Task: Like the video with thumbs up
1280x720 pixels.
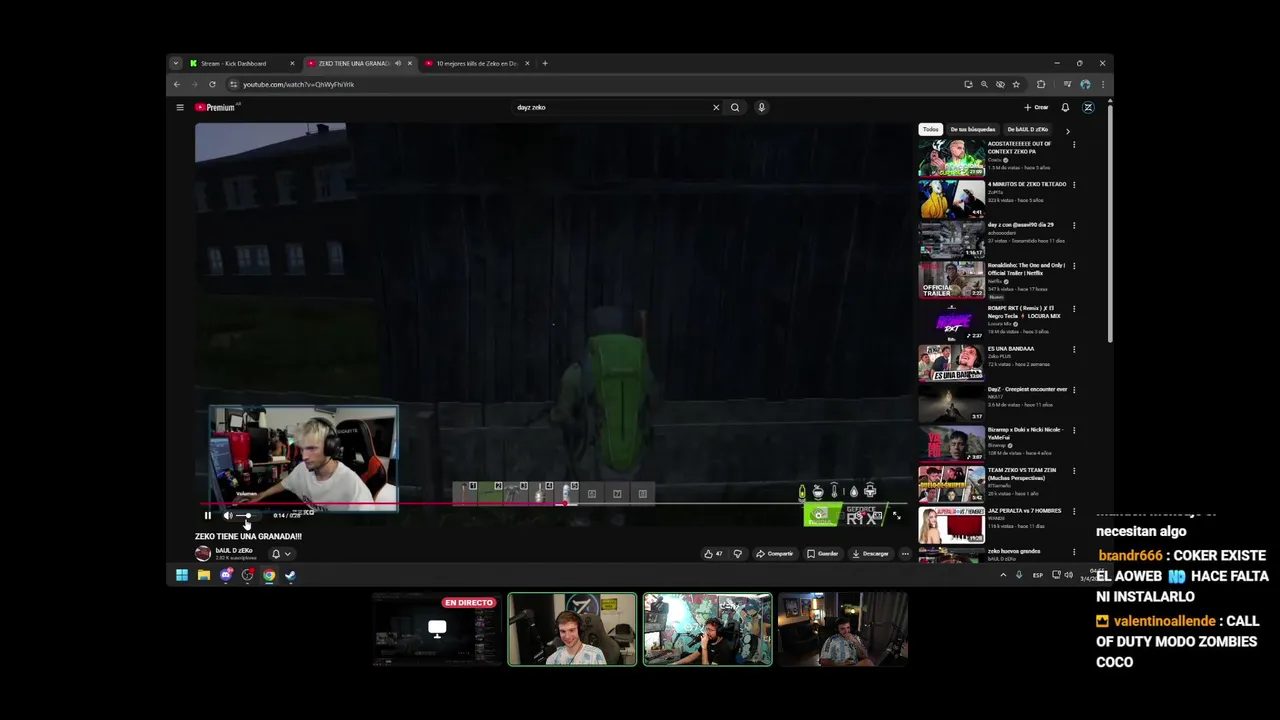Action: [713, 554]
